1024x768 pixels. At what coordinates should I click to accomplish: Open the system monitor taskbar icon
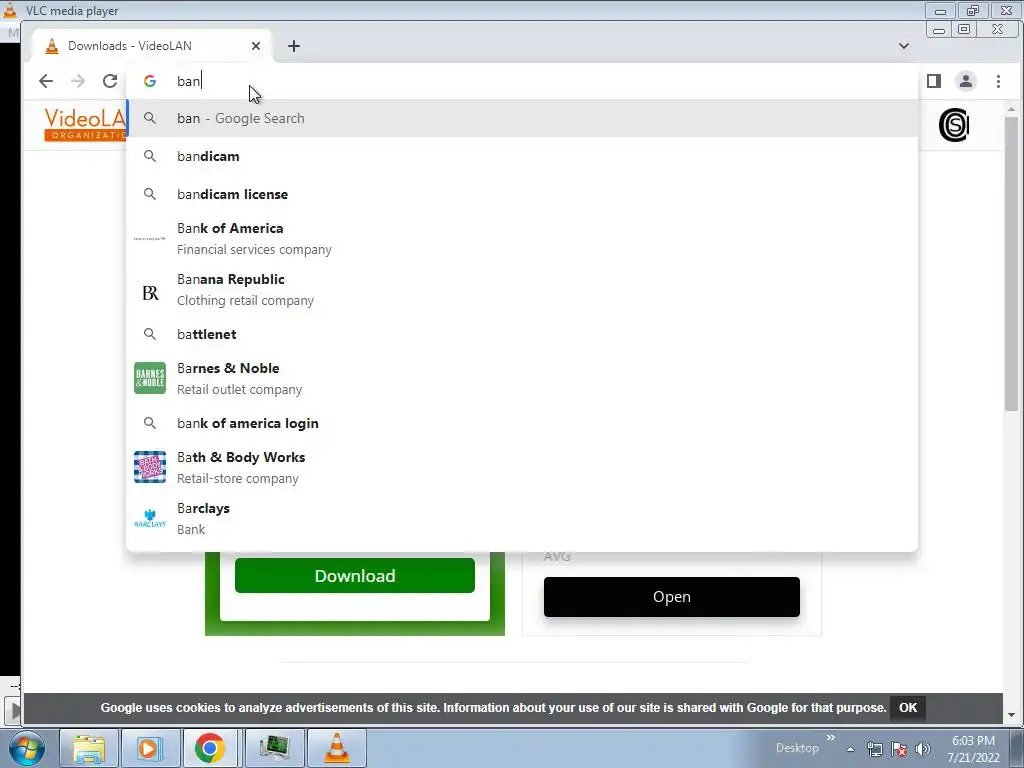(x=274, y=748)
